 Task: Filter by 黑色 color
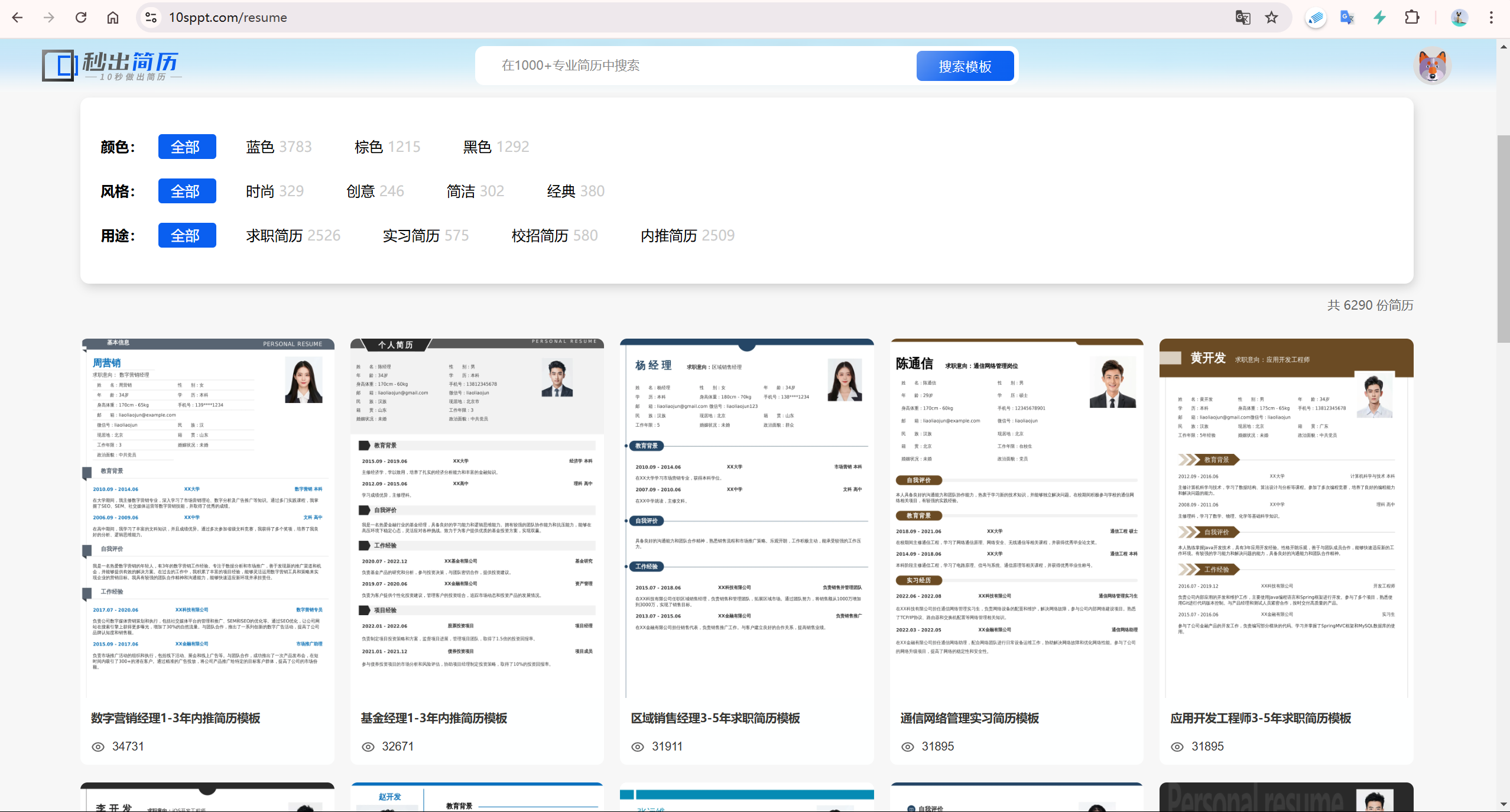[496, 147]
